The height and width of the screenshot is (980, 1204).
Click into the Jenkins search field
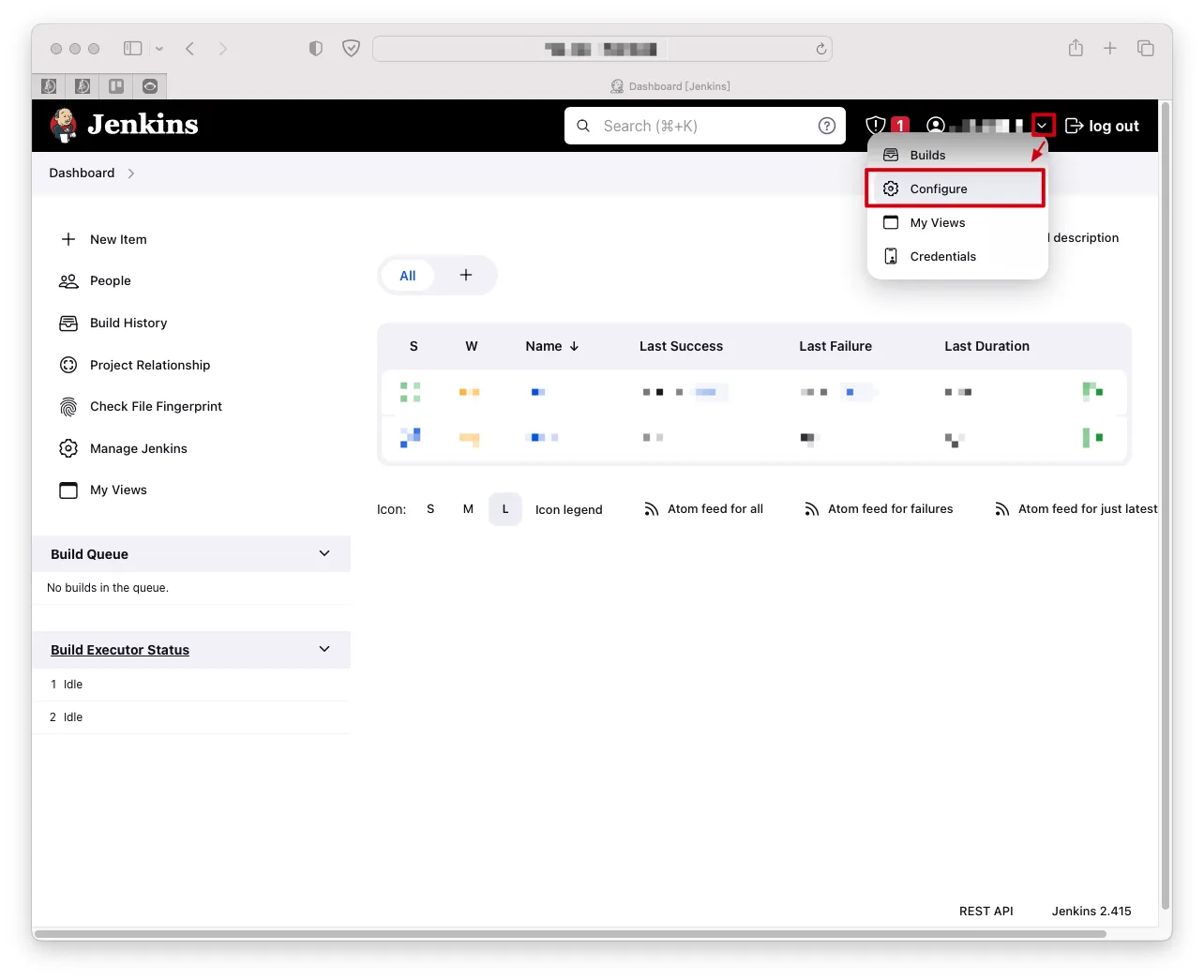coord(703,126)
